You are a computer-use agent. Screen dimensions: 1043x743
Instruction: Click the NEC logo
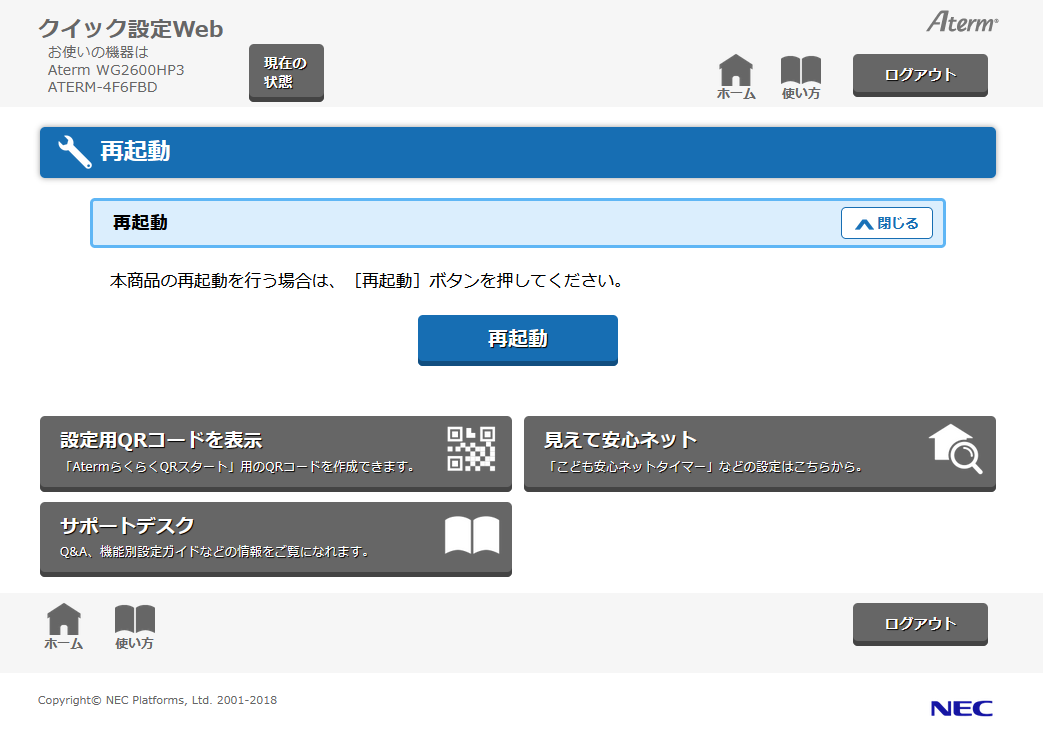pos(961,708)
